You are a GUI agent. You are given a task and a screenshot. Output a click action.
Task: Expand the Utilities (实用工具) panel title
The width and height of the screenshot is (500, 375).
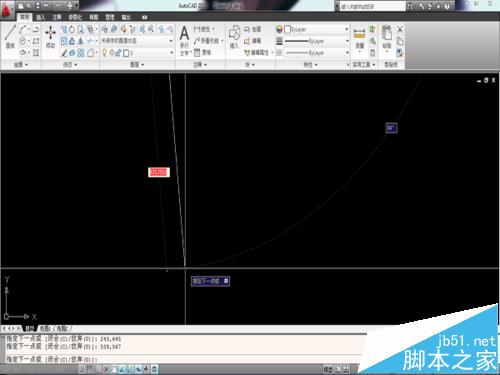click(x=364, y=65)
